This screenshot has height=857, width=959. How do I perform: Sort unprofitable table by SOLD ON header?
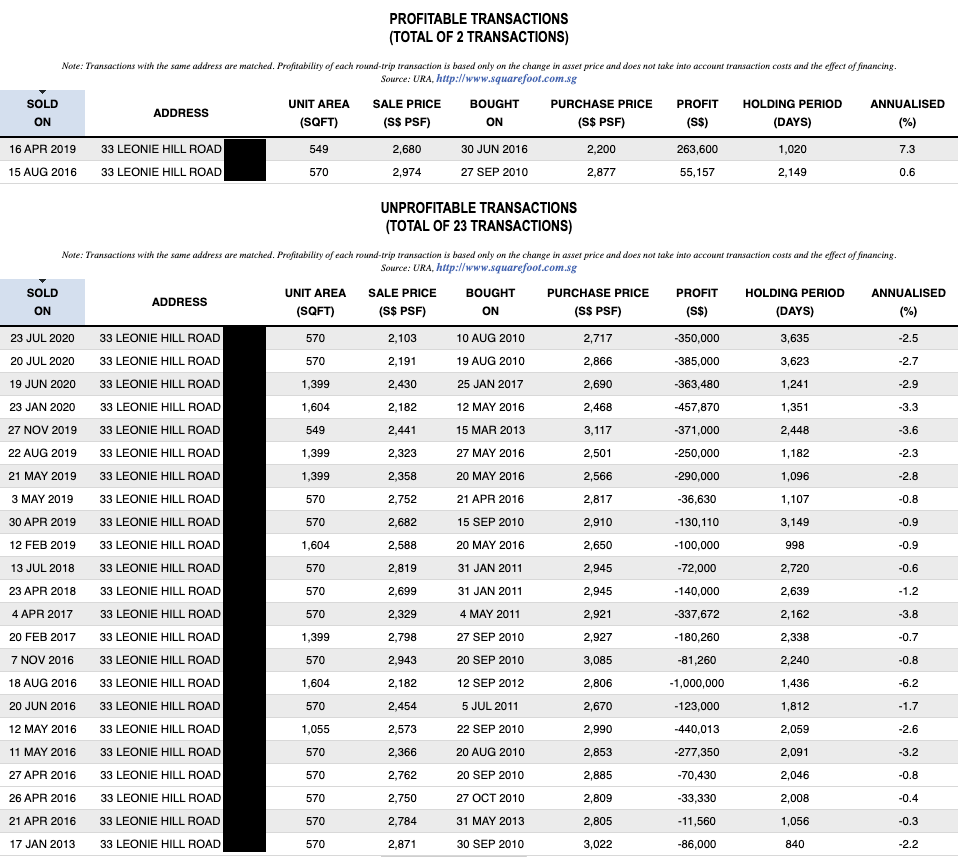coord(42,302)
